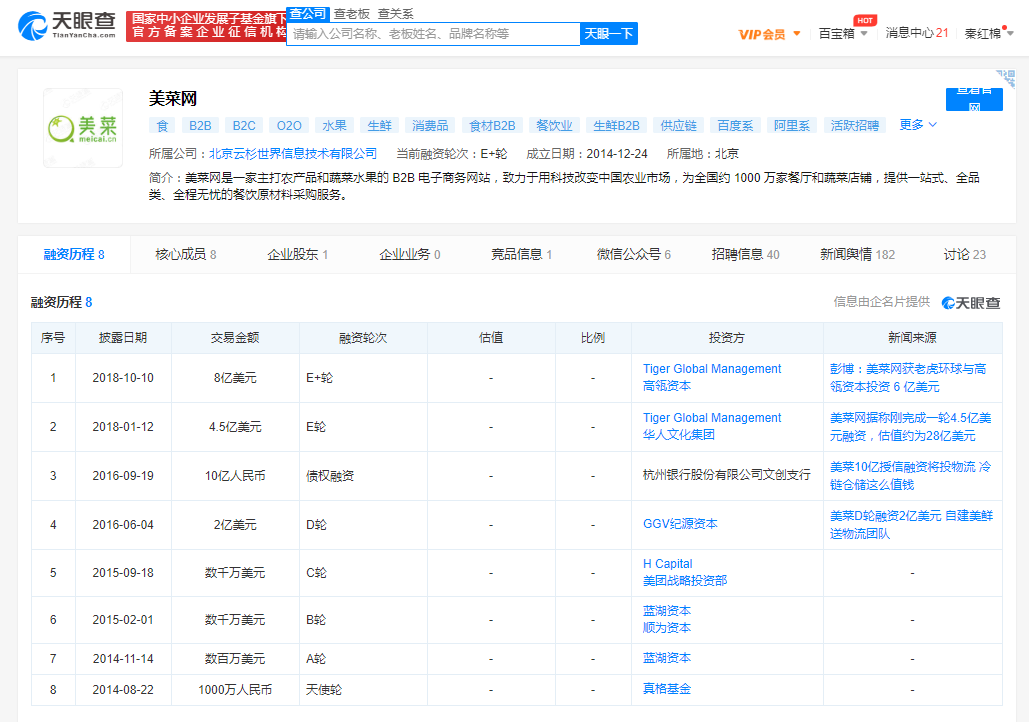
Task: Select the 天使轮 round cell
Action: (363, 690)
